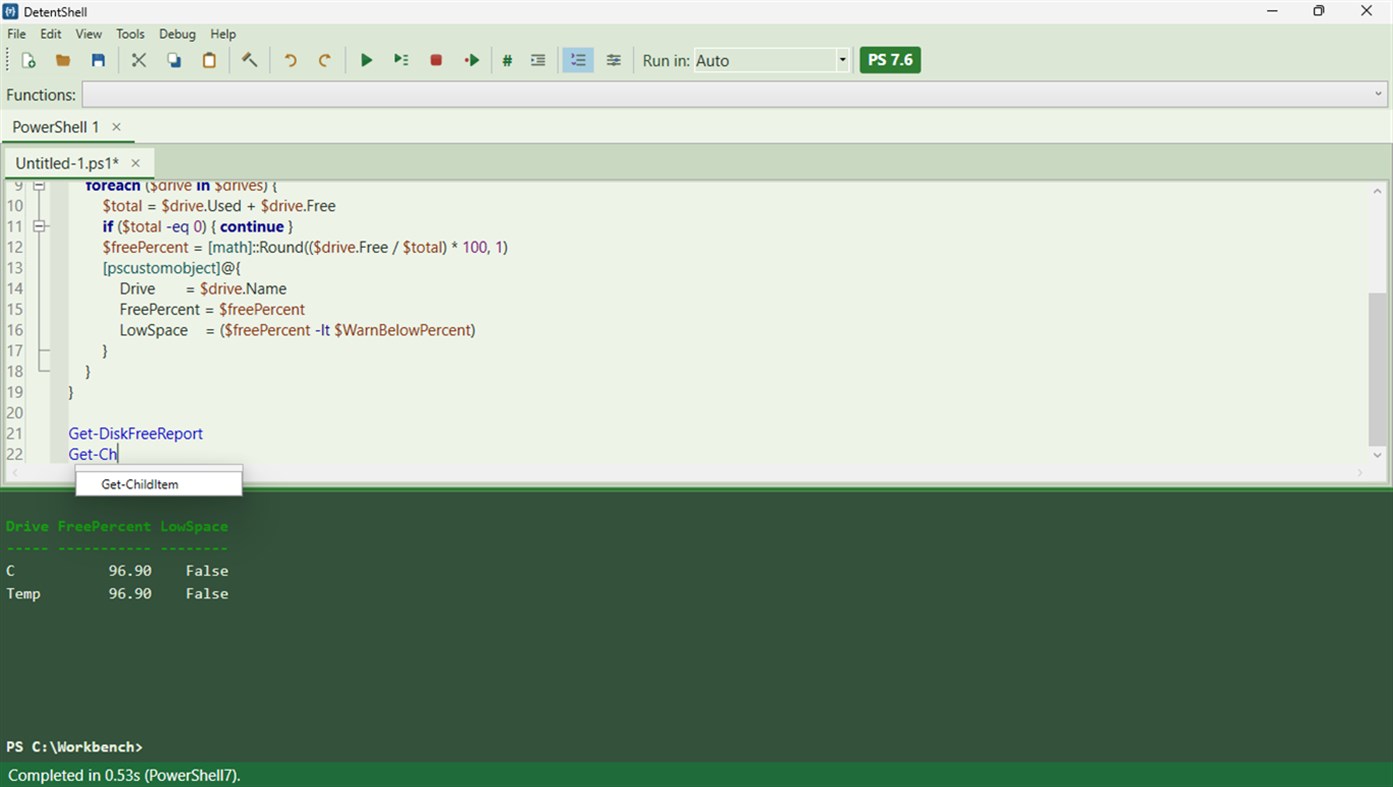Toggle the highlighted line-numbers list icon

(578, 60)
